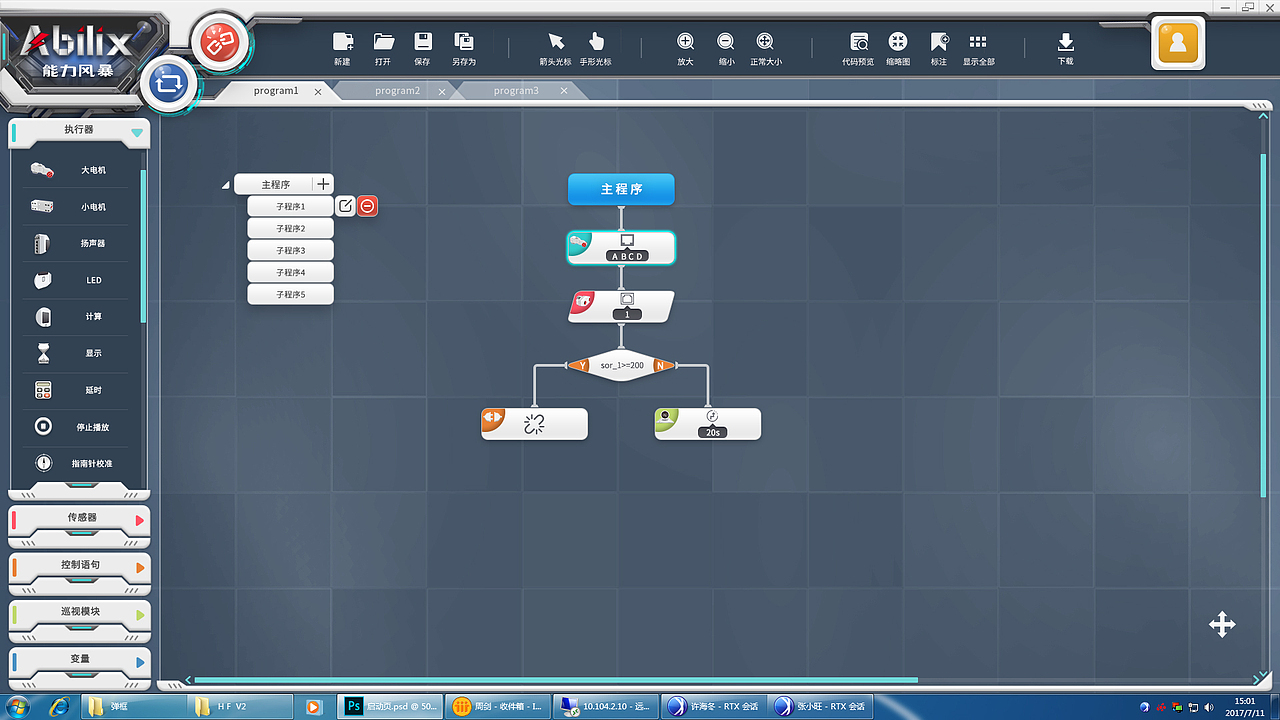1280x720 pixels.
Task: Select the motor block labeled A B C D
Action: [x=621, y=248]
